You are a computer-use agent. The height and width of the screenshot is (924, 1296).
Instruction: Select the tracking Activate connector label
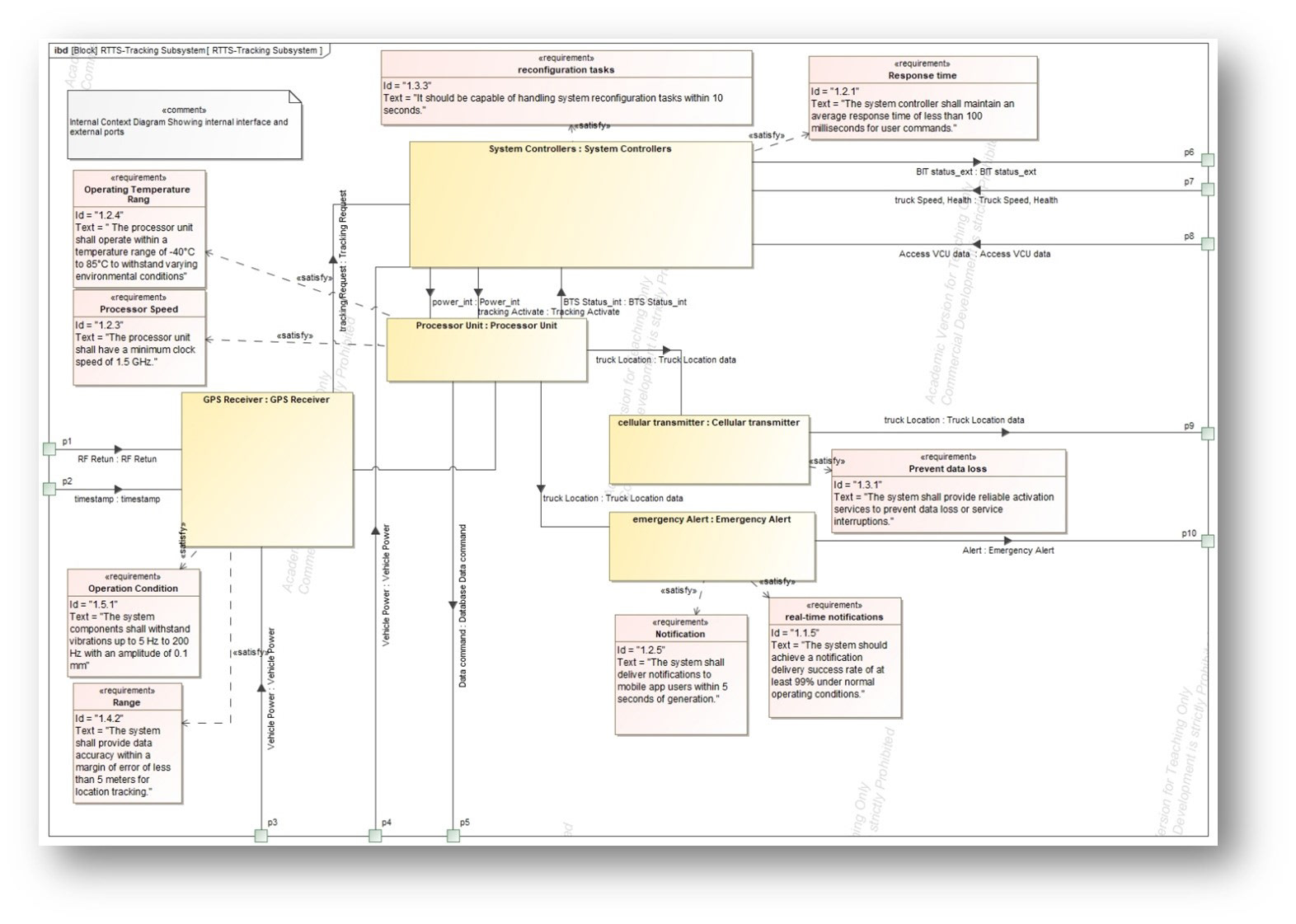tap(548, 312)
